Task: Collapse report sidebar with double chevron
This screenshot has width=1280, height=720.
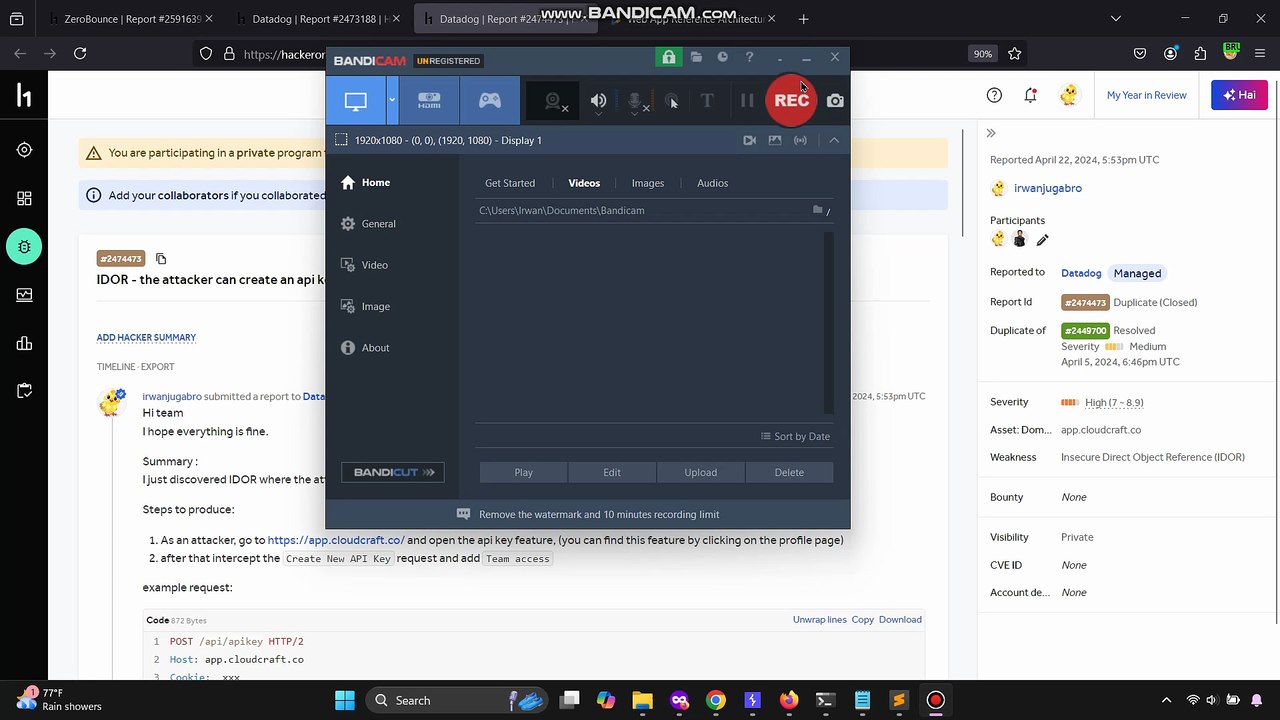Action: click(x=991, y=133)
